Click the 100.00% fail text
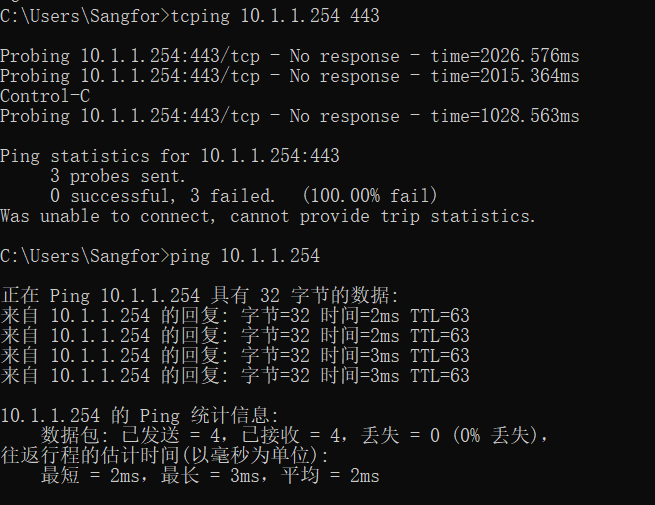This screenshot has height=505, width=655. [x=370, y=196]
